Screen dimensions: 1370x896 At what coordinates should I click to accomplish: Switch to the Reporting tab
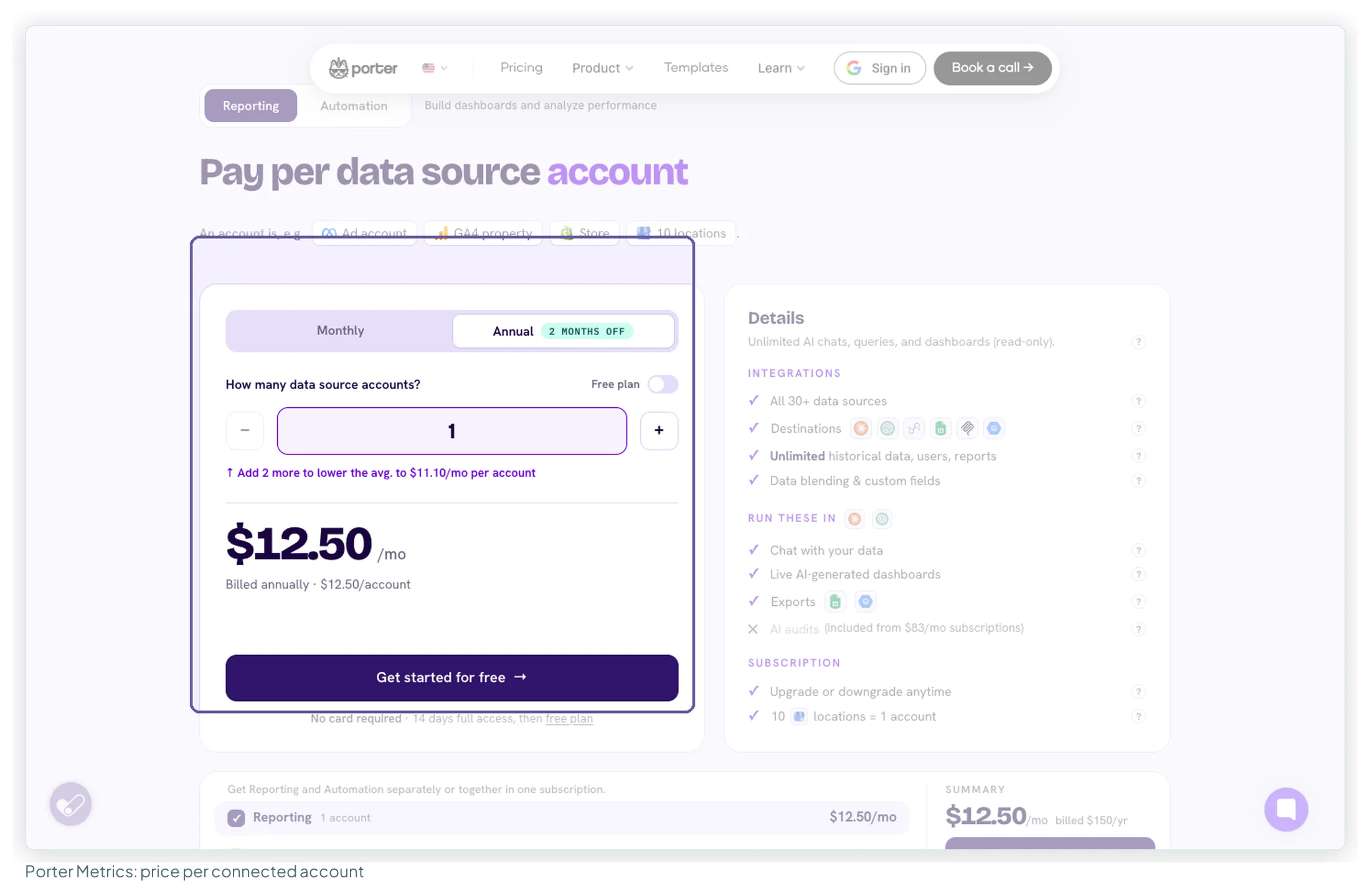point(250,105)
